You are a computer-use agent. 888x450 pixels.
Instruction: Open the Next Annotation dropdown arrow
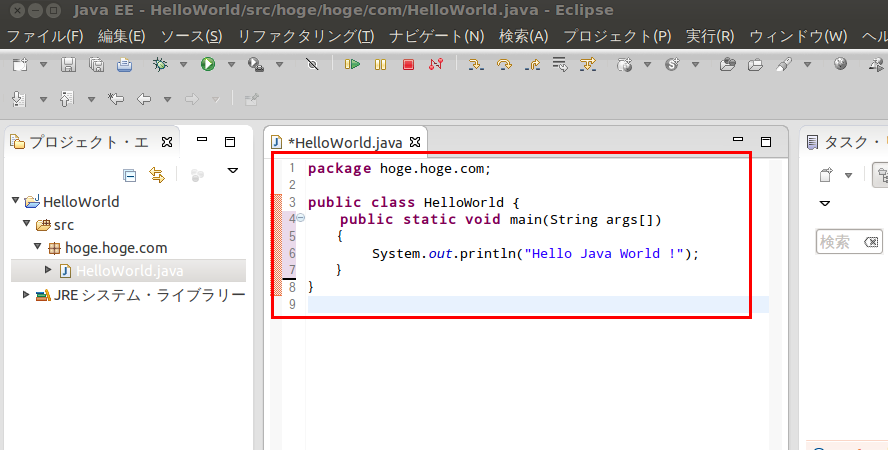click(x=43, y=100)
